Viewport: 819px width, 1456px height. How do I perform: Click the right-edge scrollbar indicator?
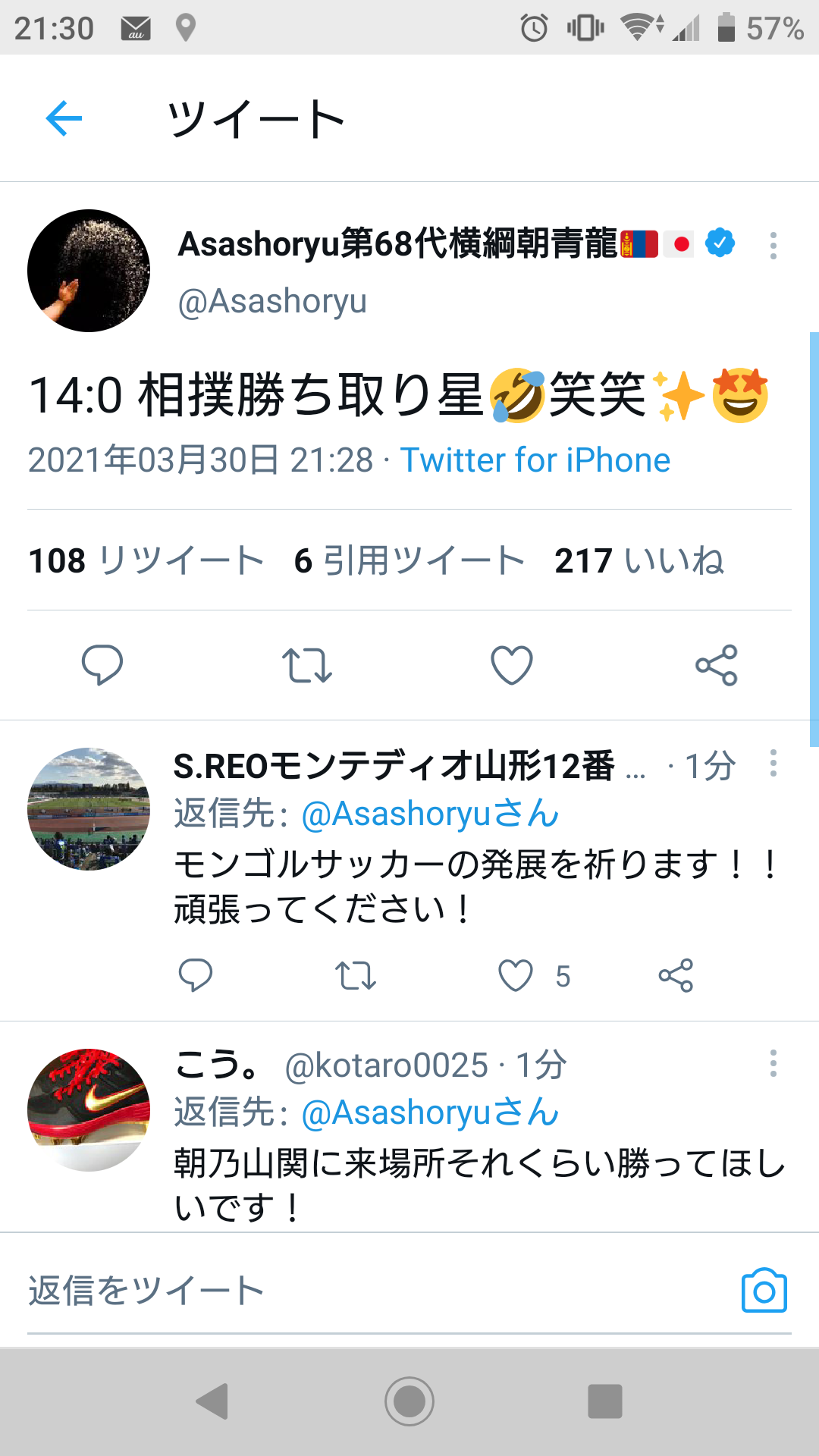tap(814, 540)
